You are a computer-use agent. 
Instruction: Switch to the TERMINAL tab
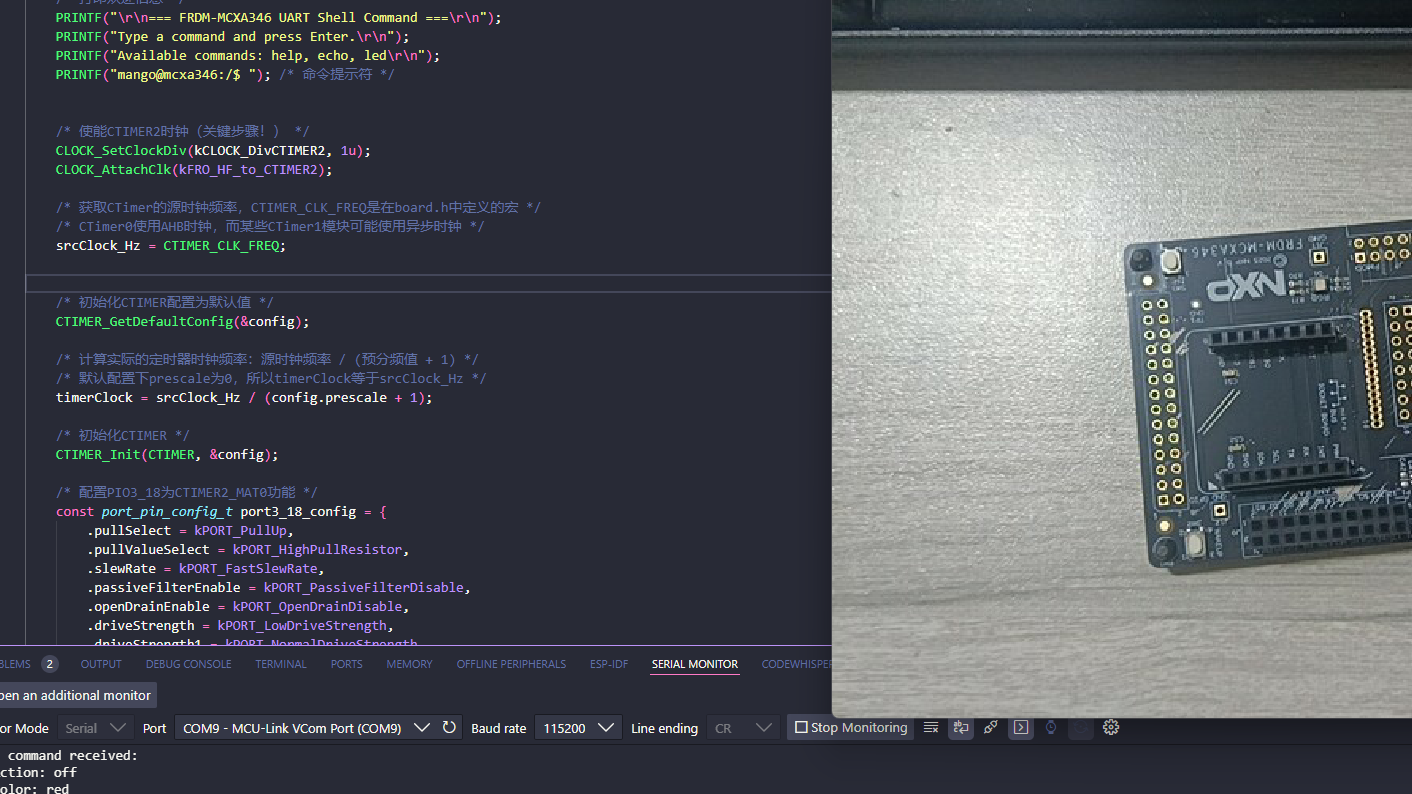[x=280, y=664]
